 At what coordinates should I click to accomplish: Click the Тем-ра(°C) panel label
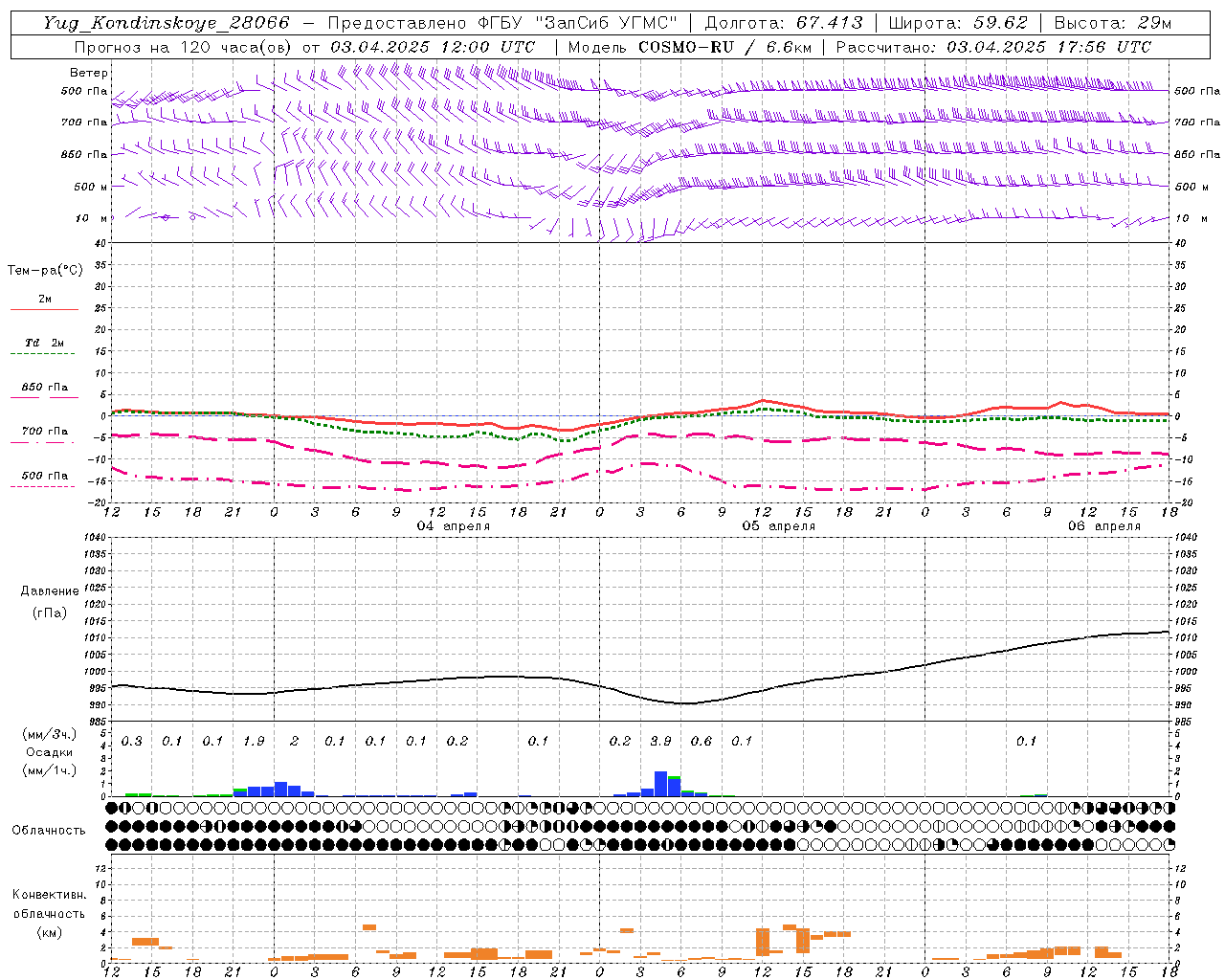tap(45, 271)
